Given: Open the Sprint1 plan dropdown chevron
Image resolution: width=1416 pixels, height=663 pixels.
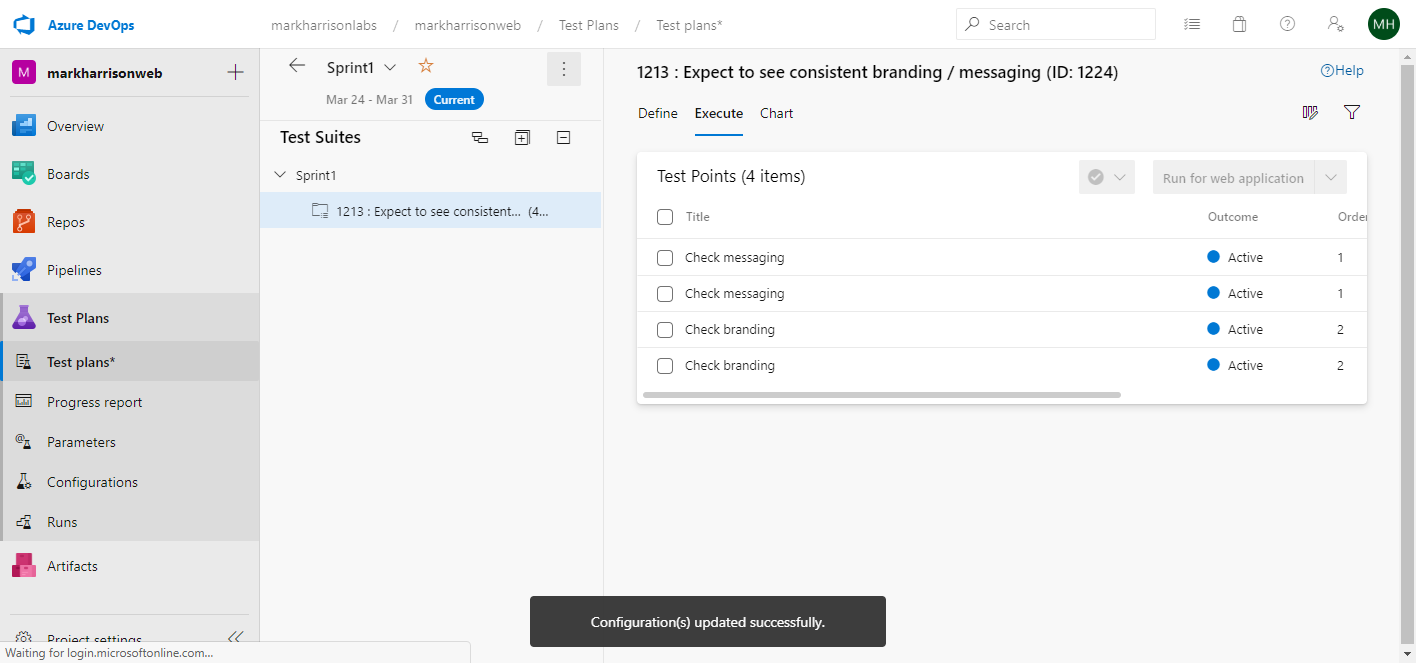Looking at the screenshot, I should [390, 67].
